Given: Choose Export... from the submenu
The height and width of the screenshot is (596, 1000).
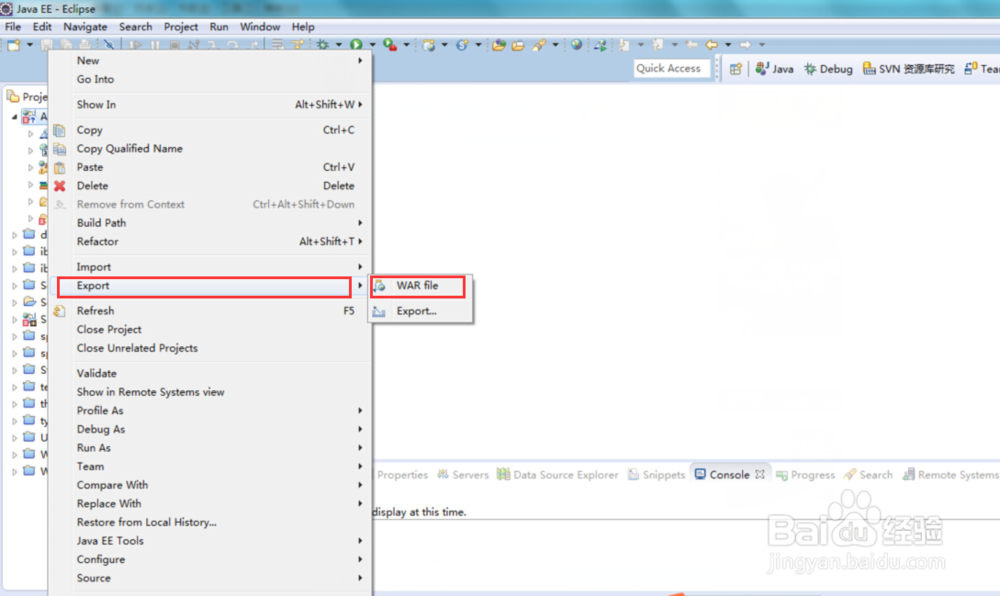Looking at the screenshot, I should click(421, 311).
